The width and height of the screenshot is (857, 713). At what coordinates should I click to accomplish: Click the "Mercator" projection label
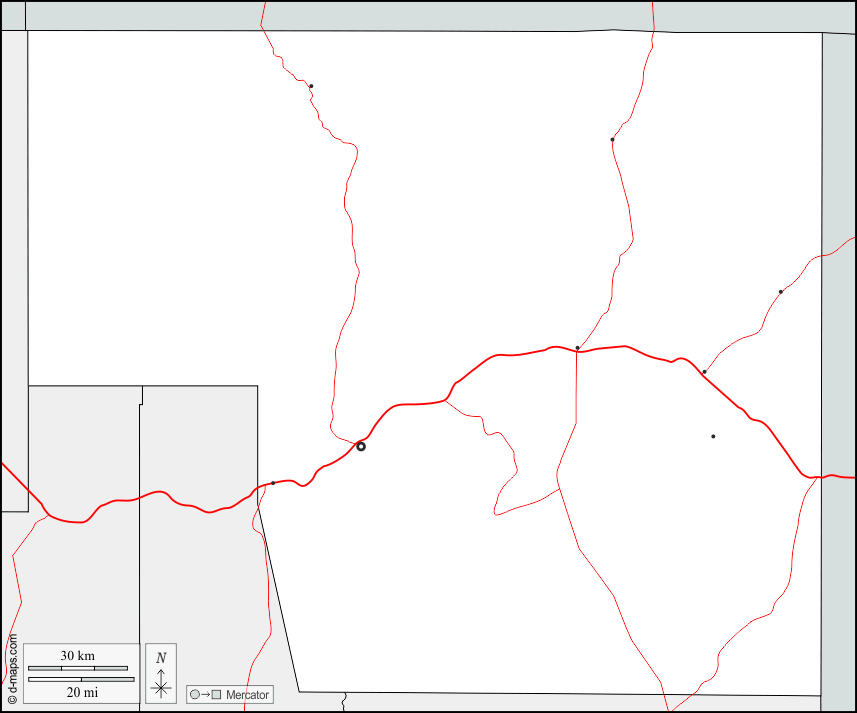click(x=247, y=695)
